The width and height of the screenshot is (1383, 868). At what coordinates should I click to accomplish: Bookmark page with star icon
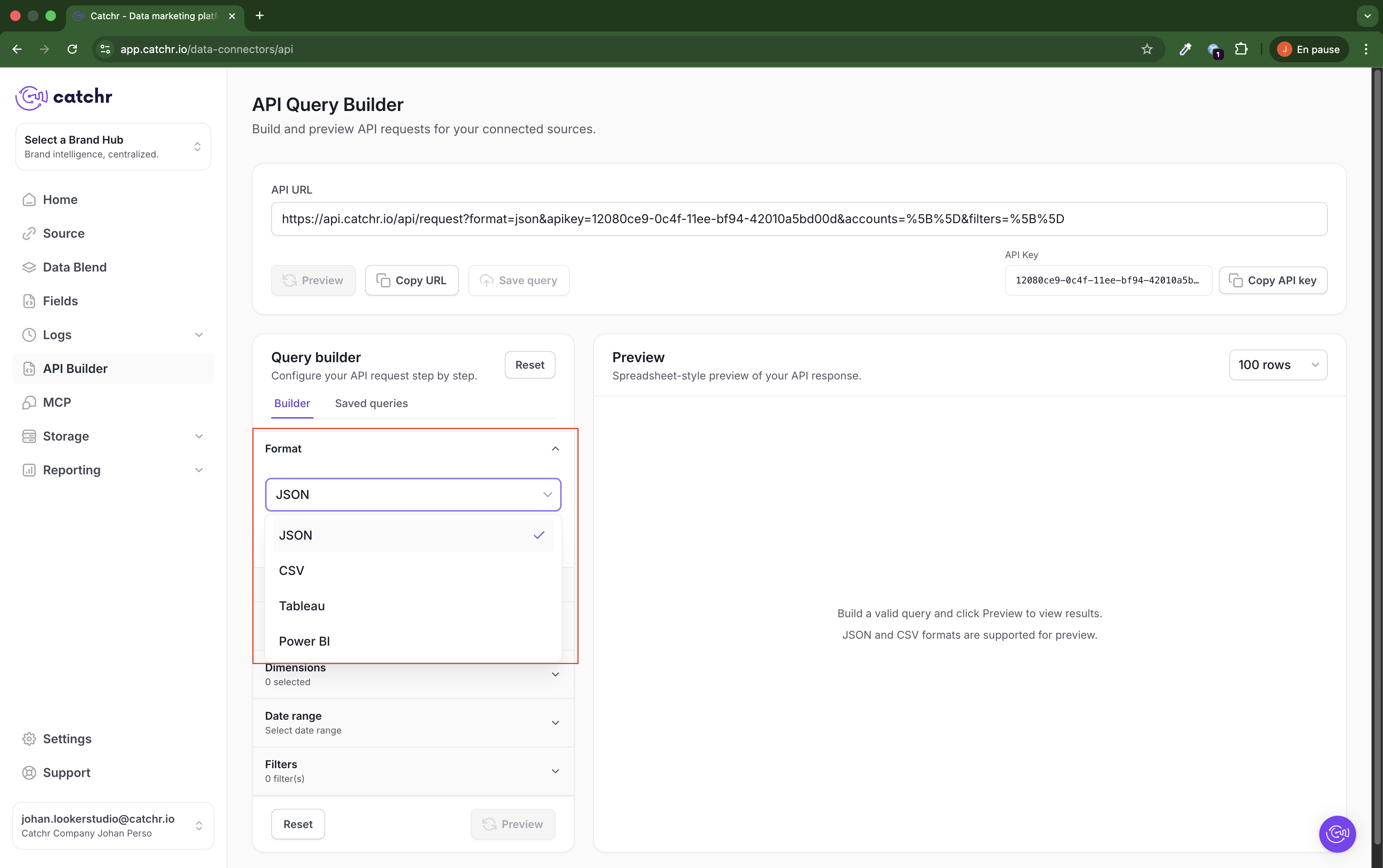[1146, 50]
